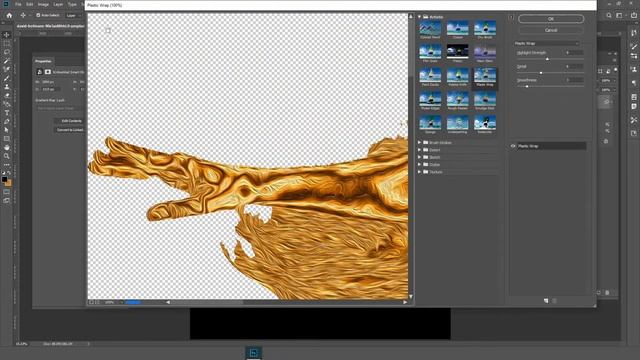Open the preview zoom percentage dropdown
The height and width of the screenshot is (360, 640).
point(121,302)
